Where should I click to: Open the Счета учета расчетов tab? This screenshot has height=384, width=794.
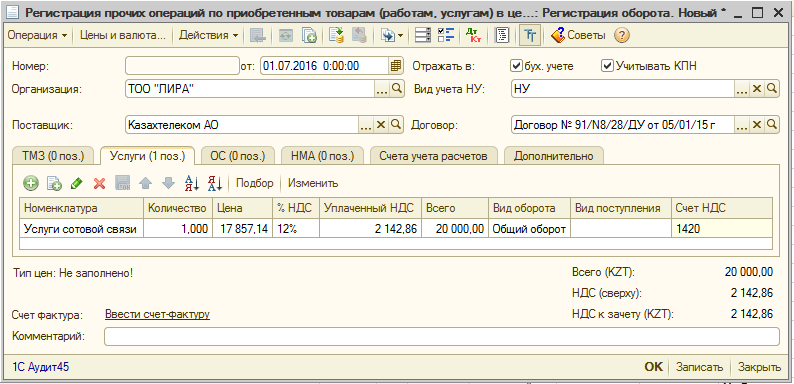(x=433, y=156)
